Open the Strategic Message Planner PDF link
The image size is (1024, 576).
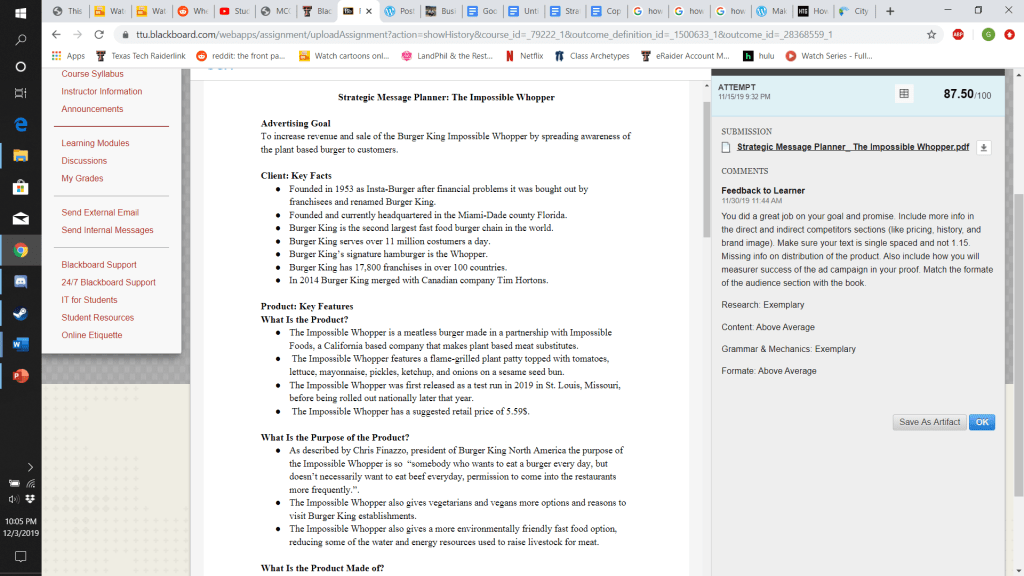[x=852, y=147]
